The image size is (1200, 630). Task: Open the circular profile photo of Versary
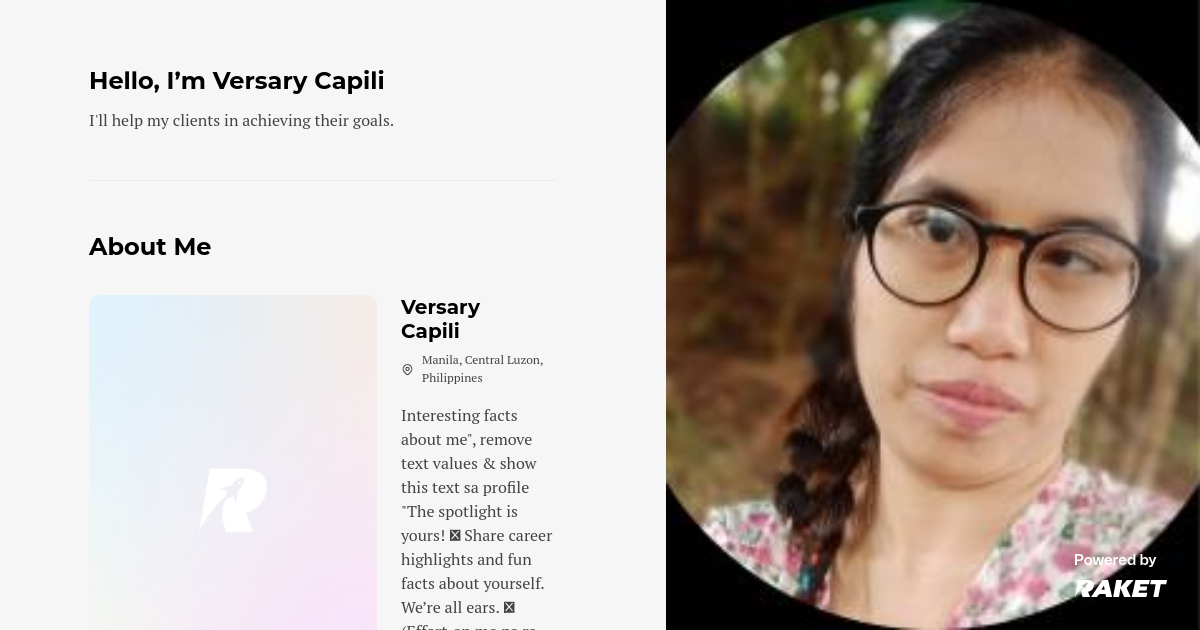[x=933, y=315]
